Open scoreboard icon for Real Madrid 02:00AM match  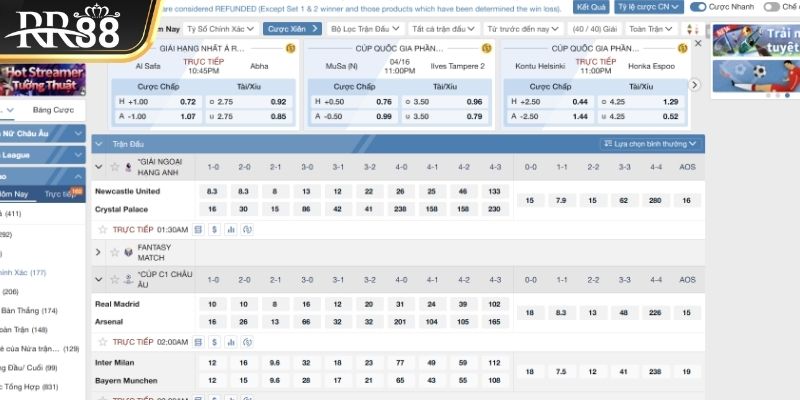pos(198,342)
